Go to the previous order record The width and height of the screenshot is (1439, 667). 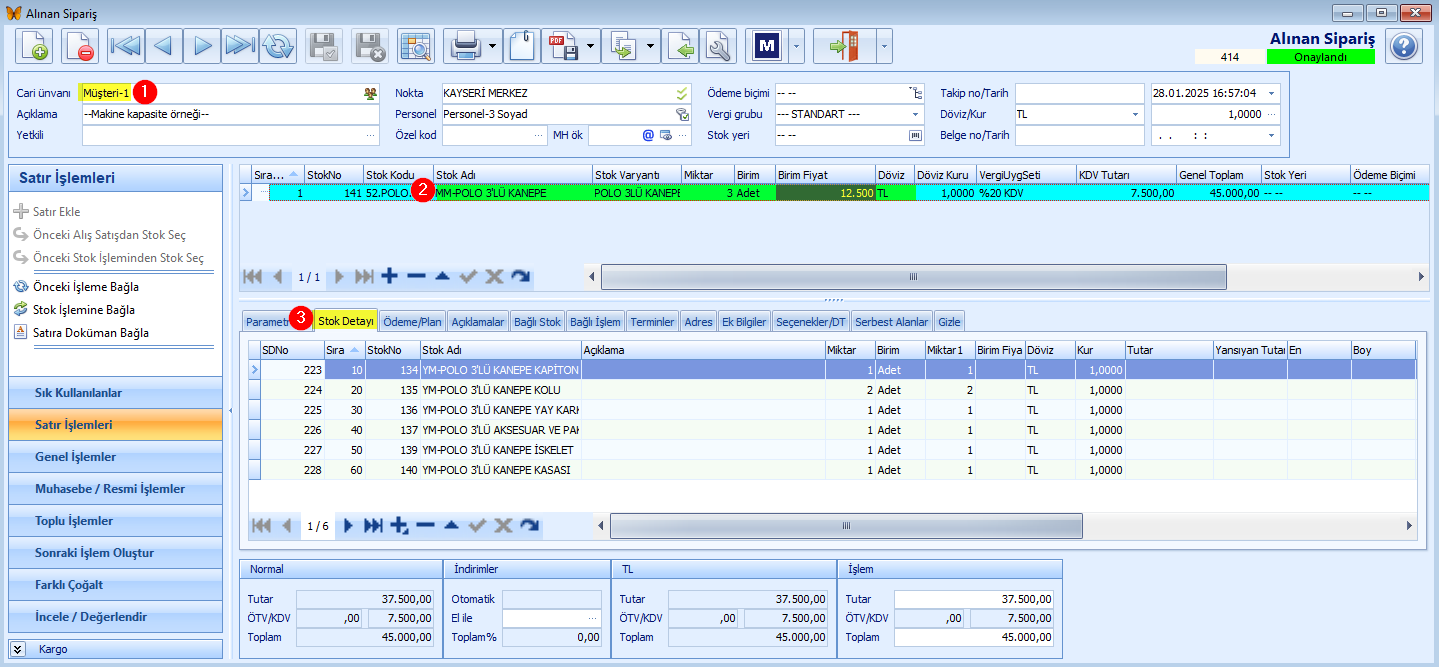(x=164, y=46)
